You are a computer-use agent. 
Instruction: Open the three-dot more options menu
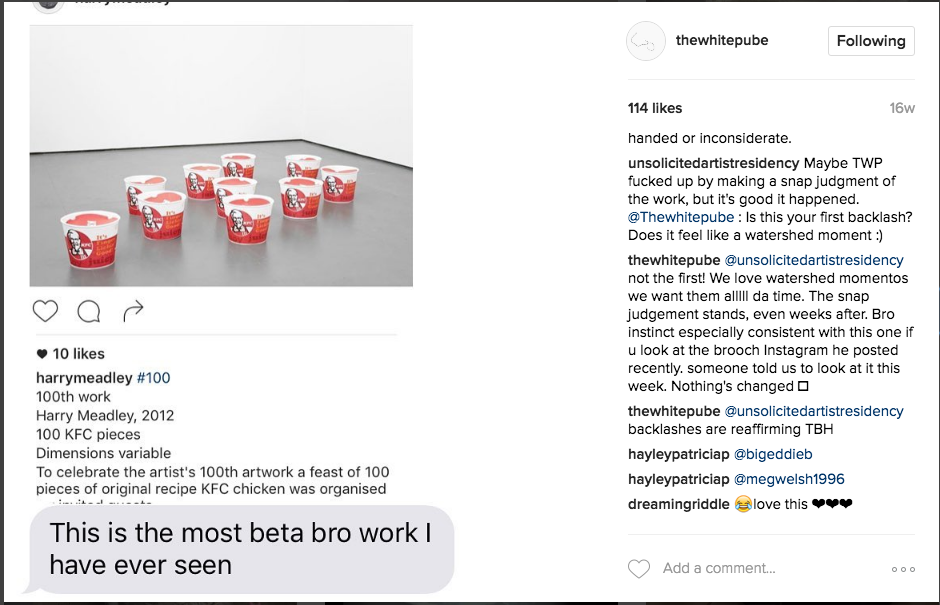click(903, 569)
